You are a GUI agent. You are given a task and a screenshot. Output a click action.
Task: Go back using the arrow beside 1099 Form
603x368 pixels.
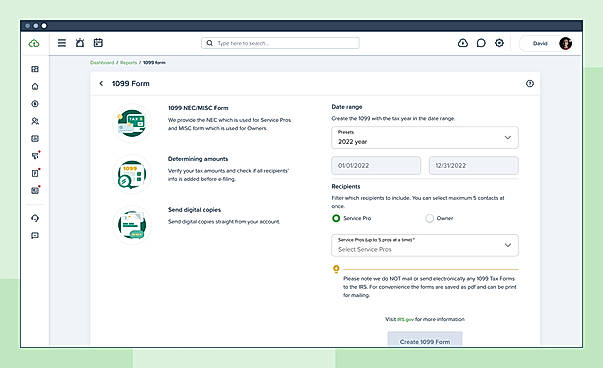pyautogui.click(x=101, y=83)
